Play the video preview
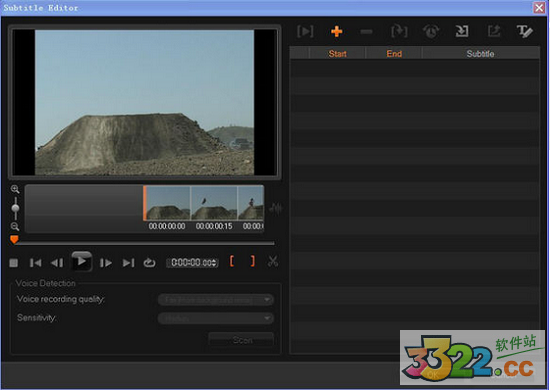The height and width of the screenshot is (390, 550). (x=81, y=261)
